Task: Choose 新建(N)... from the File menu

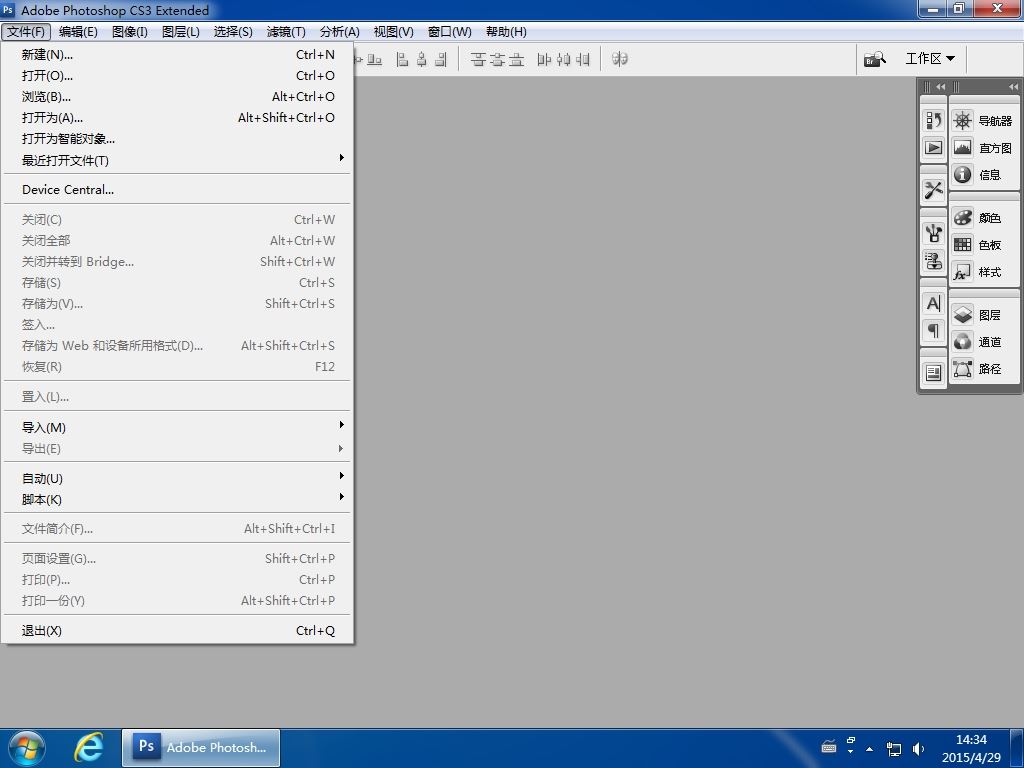Action: coord(177,54)
